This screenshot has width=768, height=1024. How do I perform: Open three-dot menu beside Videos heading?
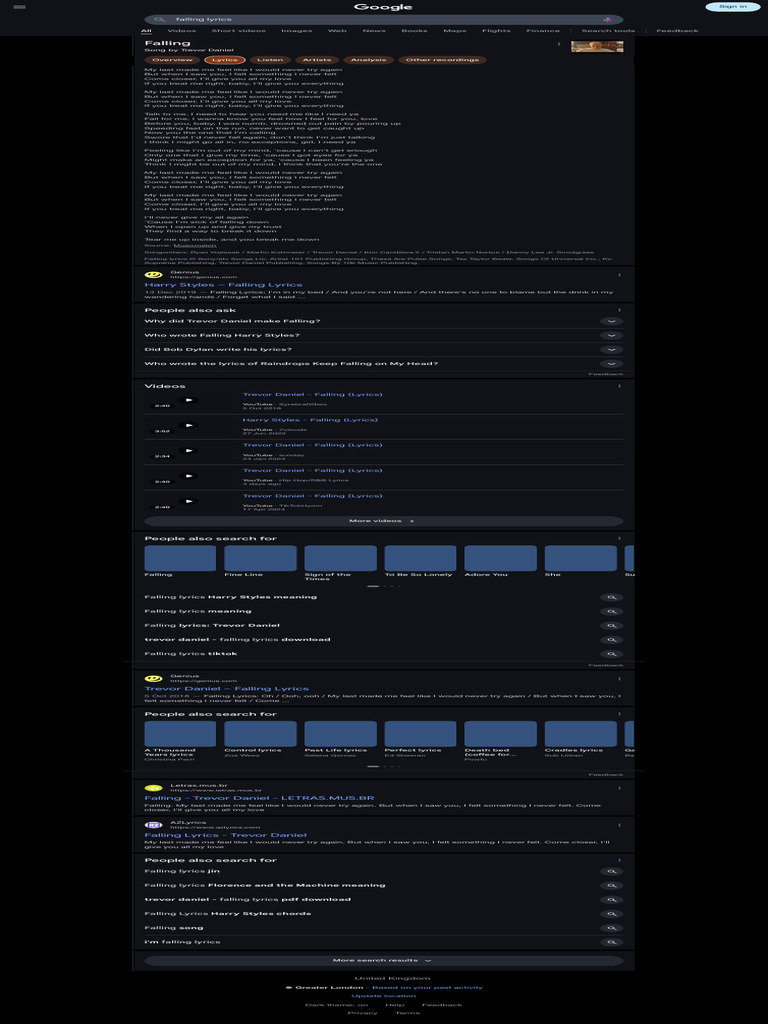point(619,386)
